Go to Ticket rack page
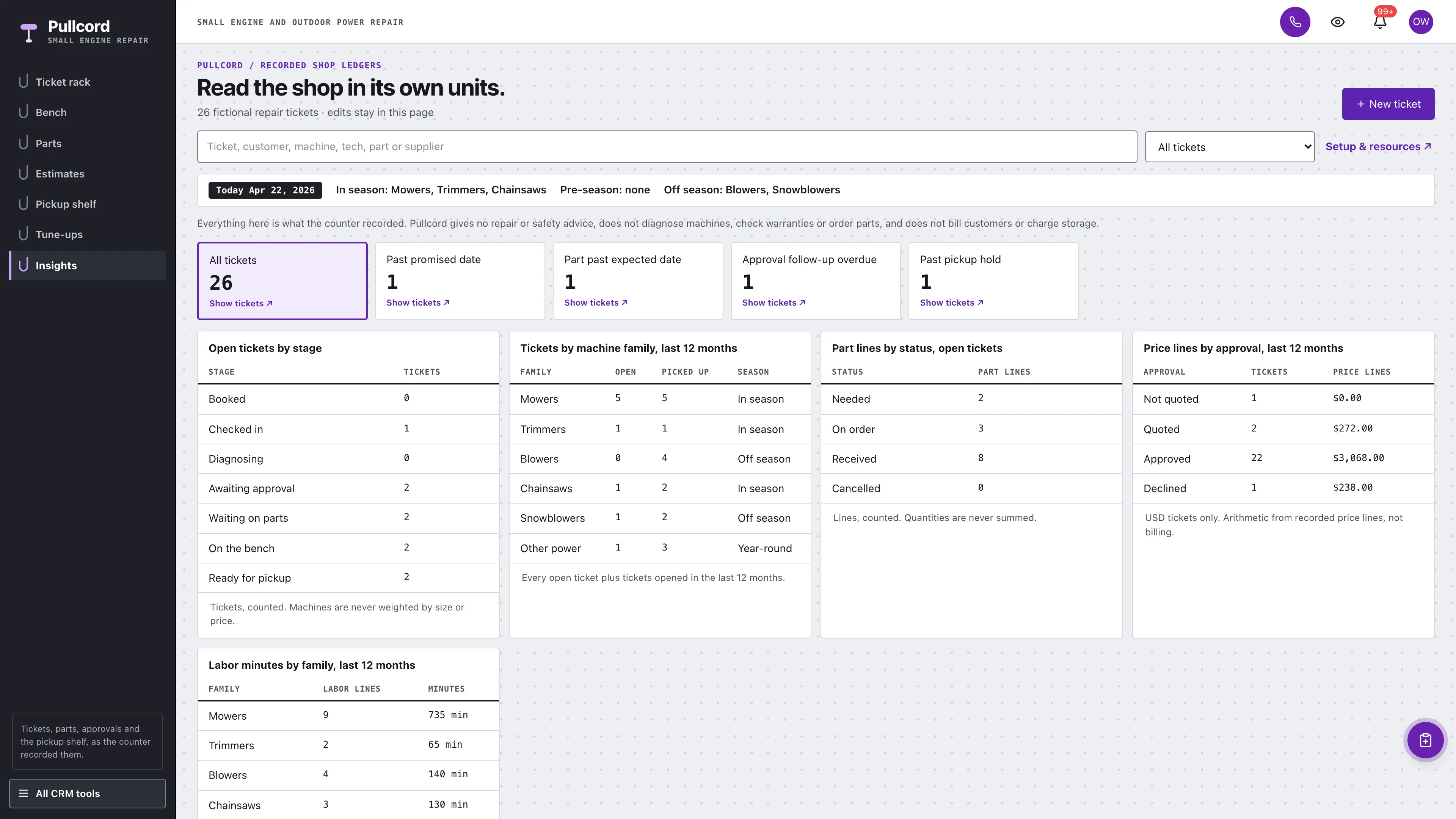Image resolution: width=1456 pixels, height=819 pixels. tap(88, 82)
